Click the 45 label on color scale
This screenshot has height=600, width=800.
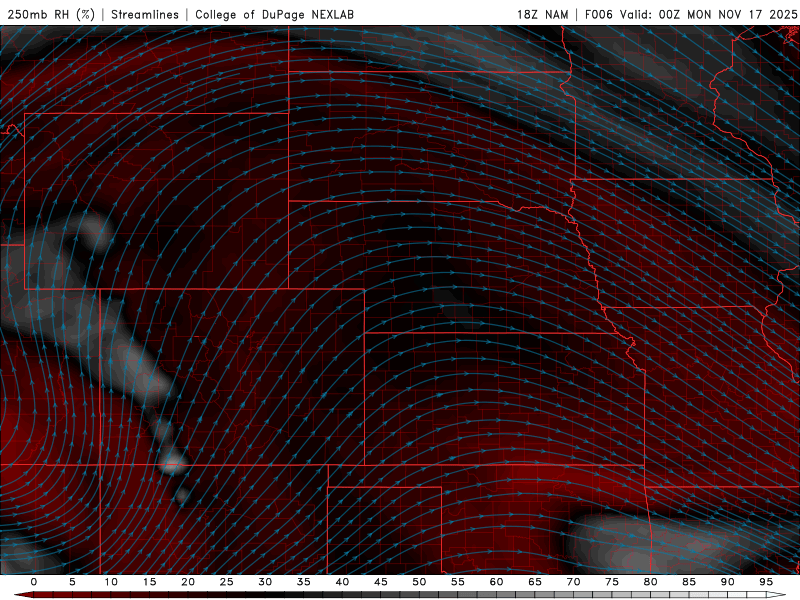tap(381, 582)
